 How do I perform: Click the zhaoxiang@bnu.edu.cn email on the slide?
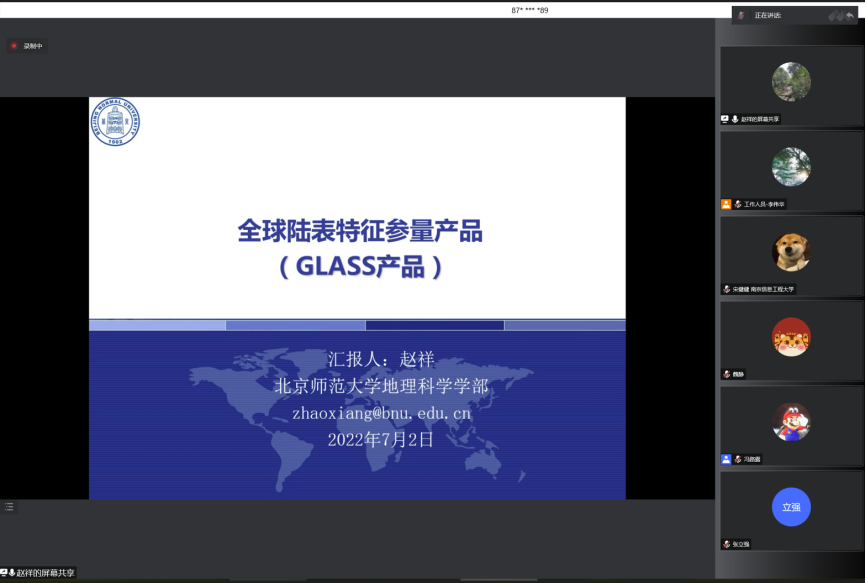[381, 413]
